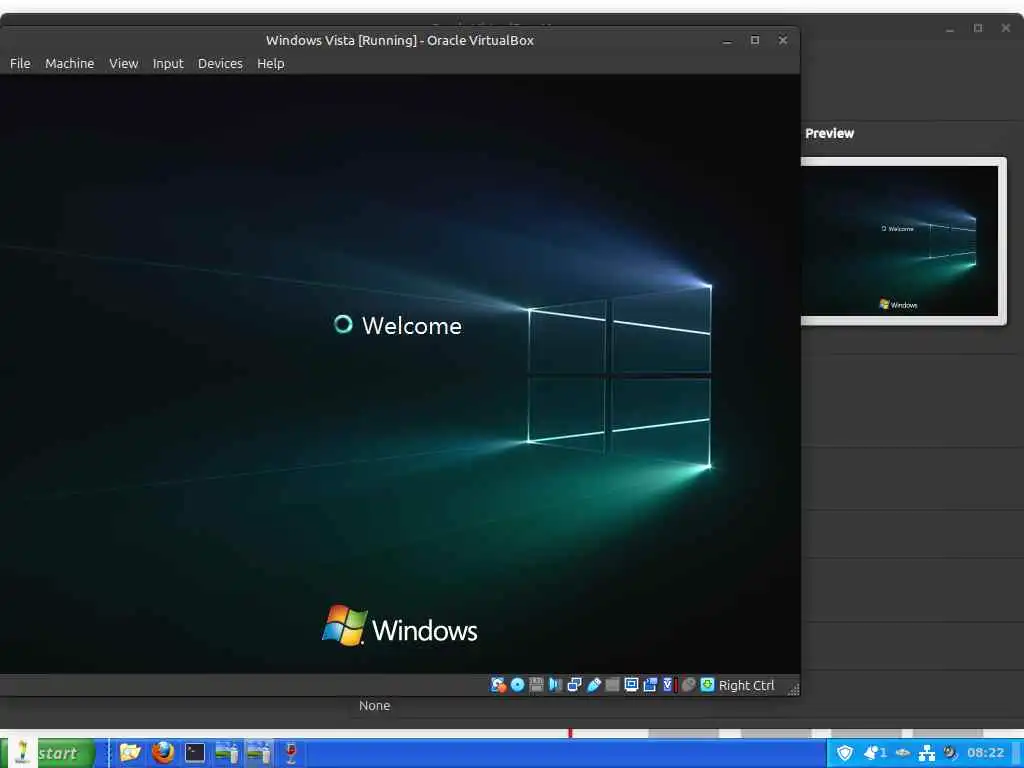Click the Right Ctrl host key label
The image size is (1024, 768).
746,685
